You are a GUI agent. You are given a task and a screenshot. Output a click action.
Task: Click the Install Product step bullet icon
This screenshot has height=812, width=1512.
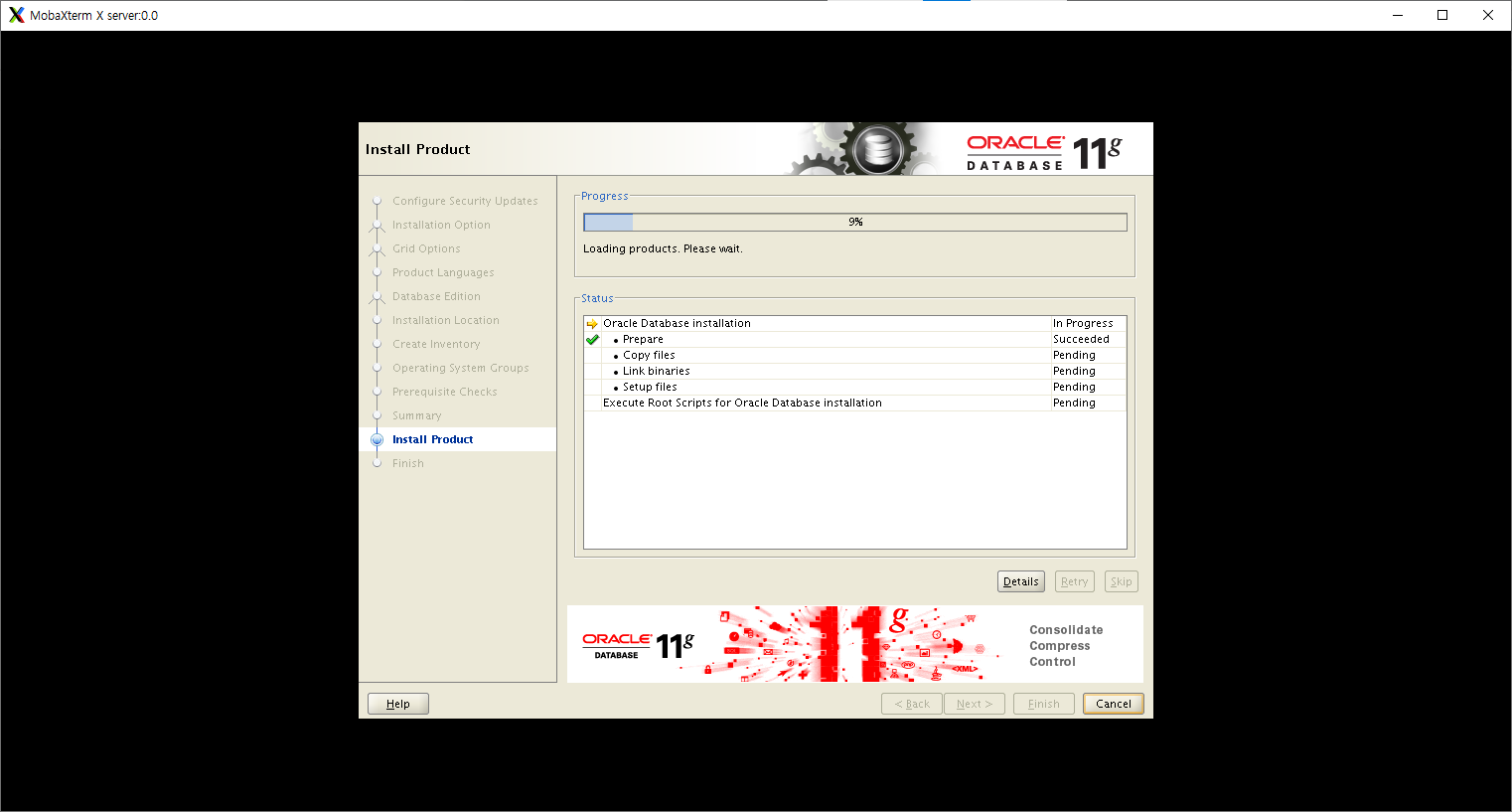(377, 439)
